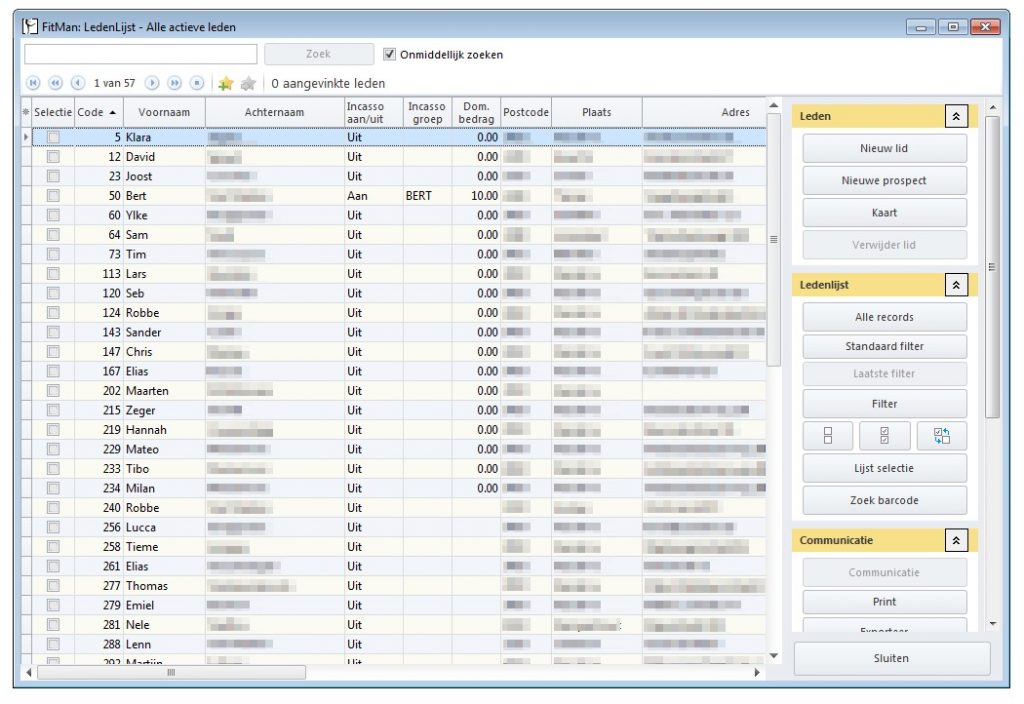Click the invert selection icon button
Image resolution: width=1024 pixels, height=704 pixels.
click(942, 435)
